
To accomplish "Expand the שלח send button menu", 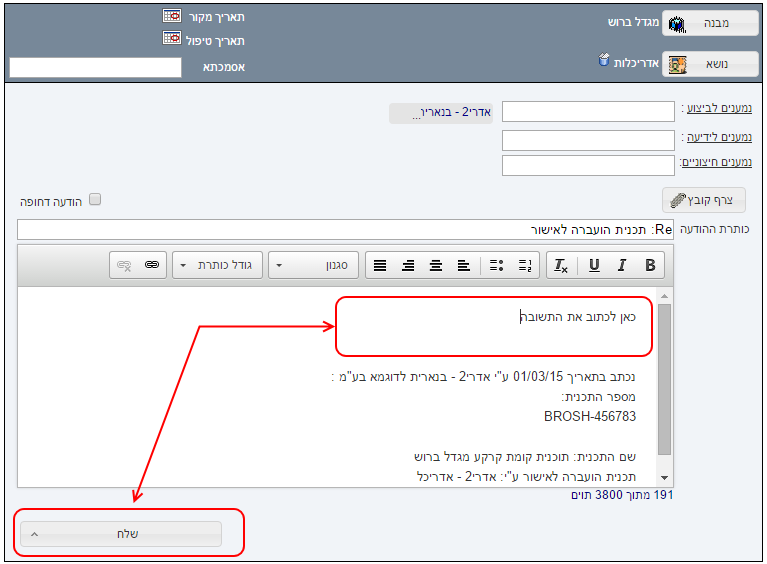I will pyautogui.click(x=33, y=534).
